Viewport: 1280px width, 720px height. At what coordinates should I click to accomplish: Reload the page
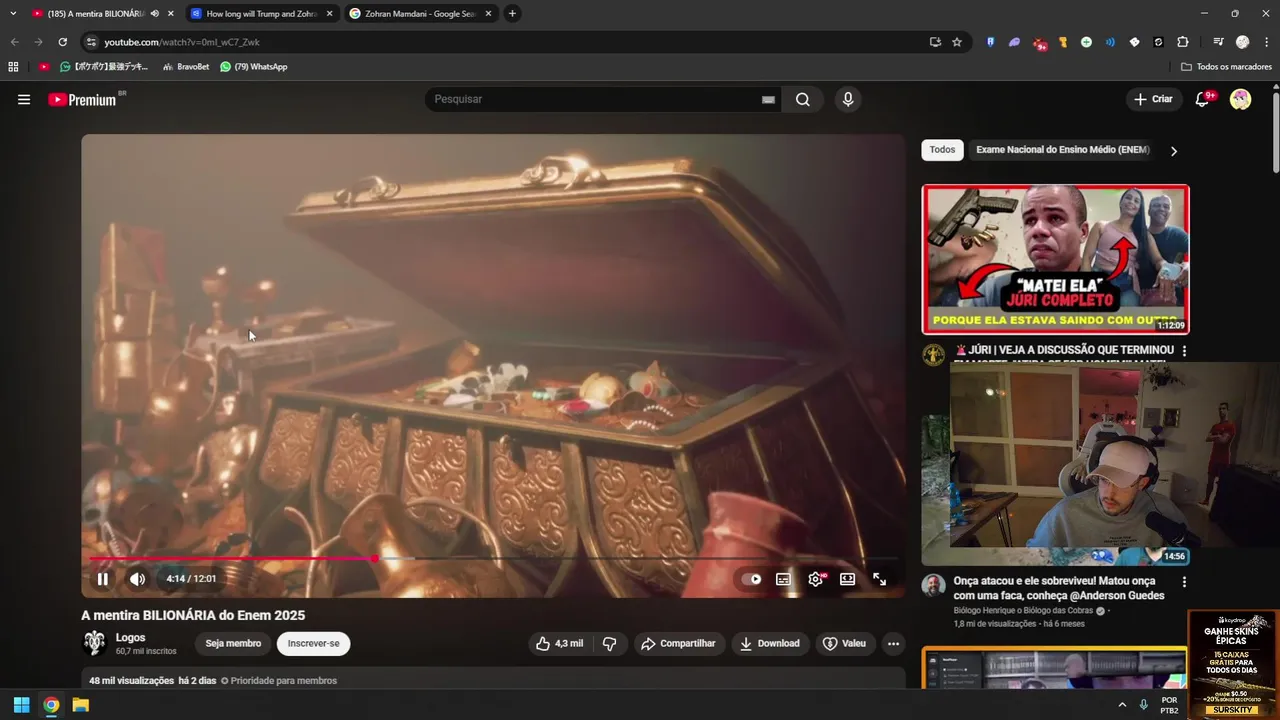tap(62, 42)
